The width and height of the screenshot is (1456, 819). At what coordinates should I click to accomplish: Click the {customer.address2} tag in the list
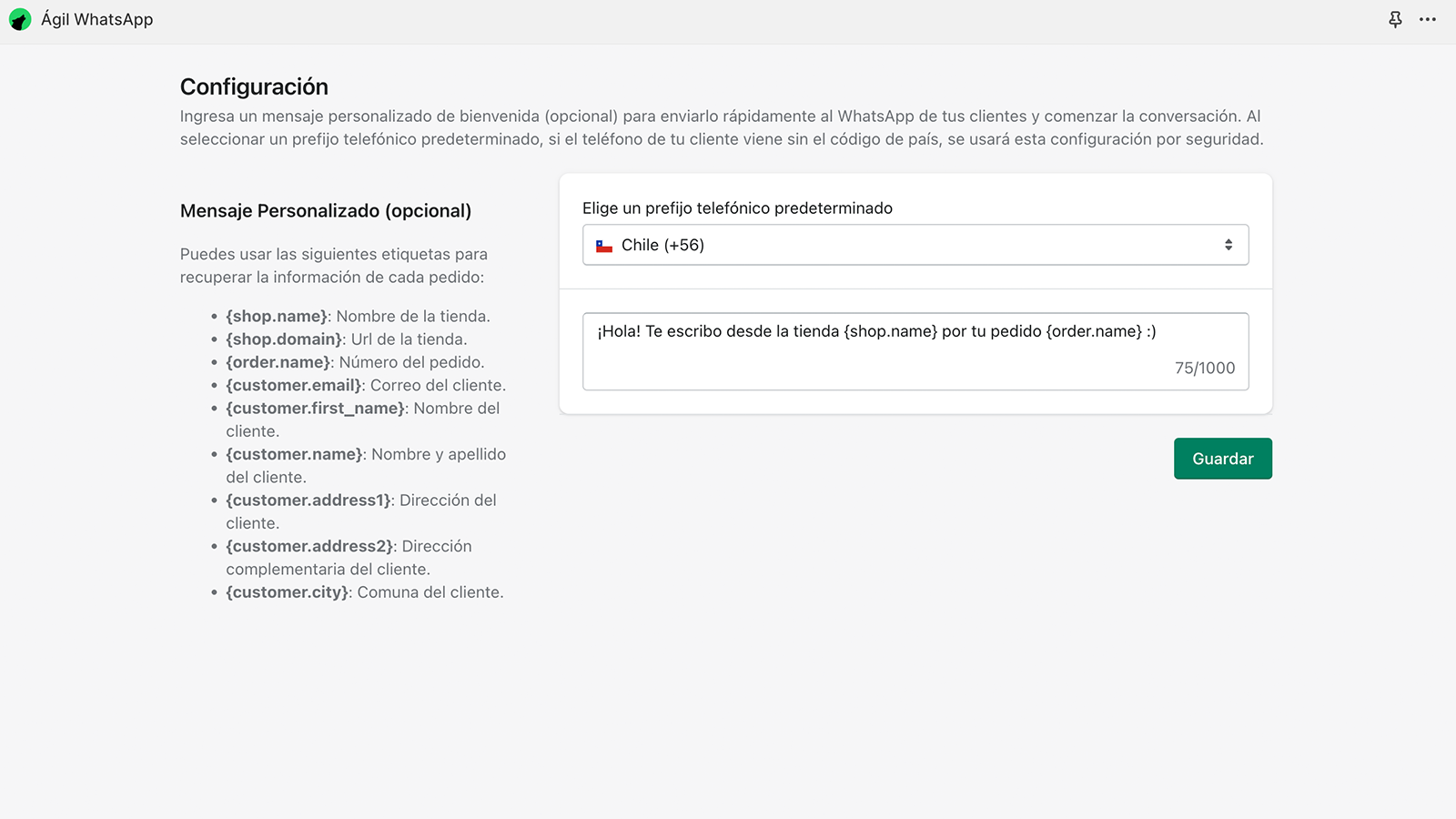309,546
